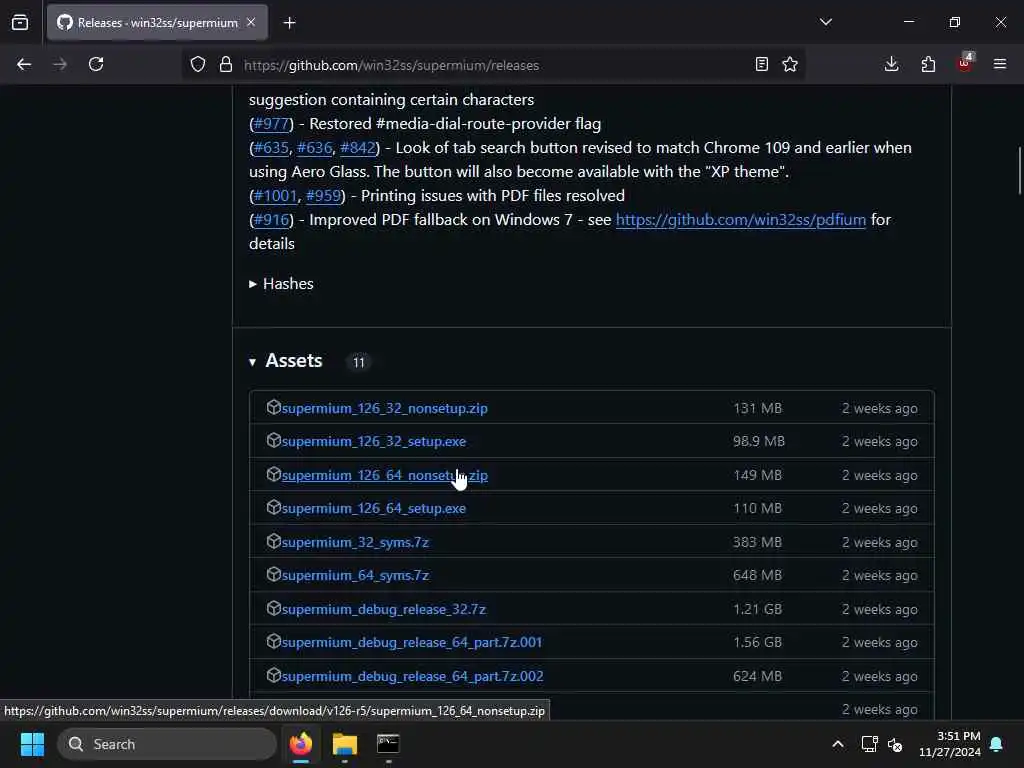Open issue link #977
Image resolution: width=1024 pixels, height=768 pixels.
click(271, 124)
